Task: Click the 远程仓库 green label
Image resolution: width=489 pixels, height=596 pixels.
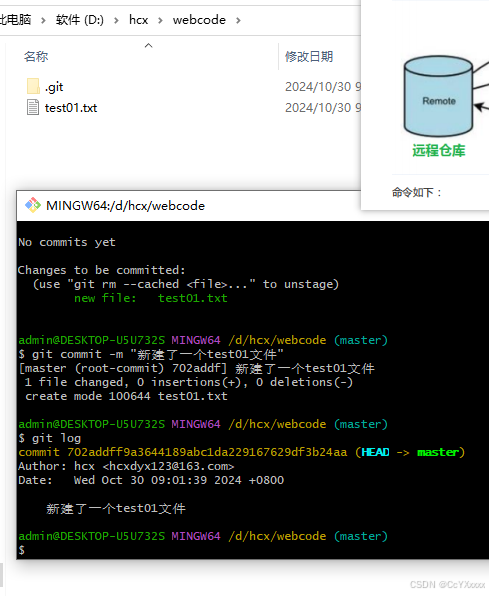Action: click(x=438, y=151)
